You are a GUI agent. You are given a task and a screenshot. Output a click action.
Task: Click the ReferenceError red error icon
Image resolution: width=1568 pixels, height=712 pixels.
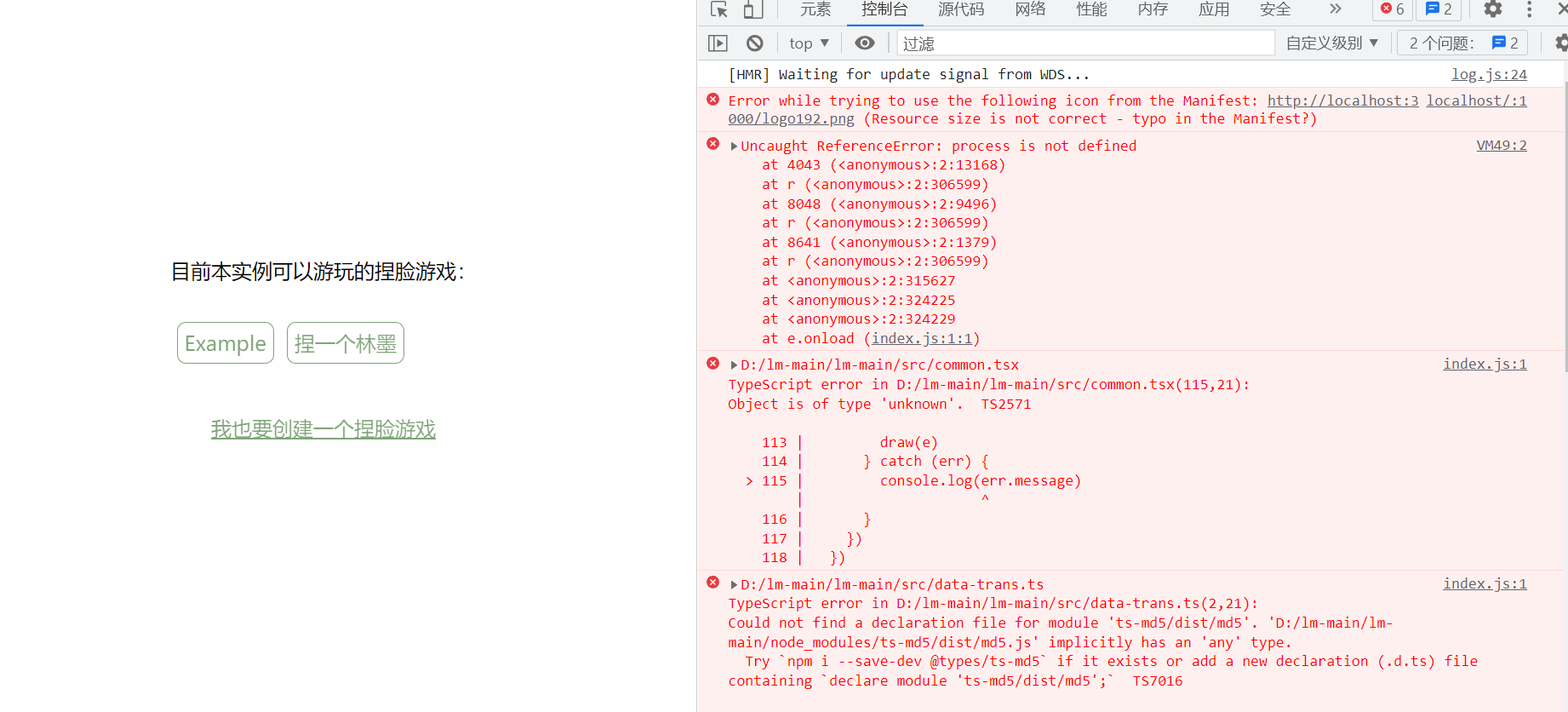pyautogui.click(x=713, y=144)
